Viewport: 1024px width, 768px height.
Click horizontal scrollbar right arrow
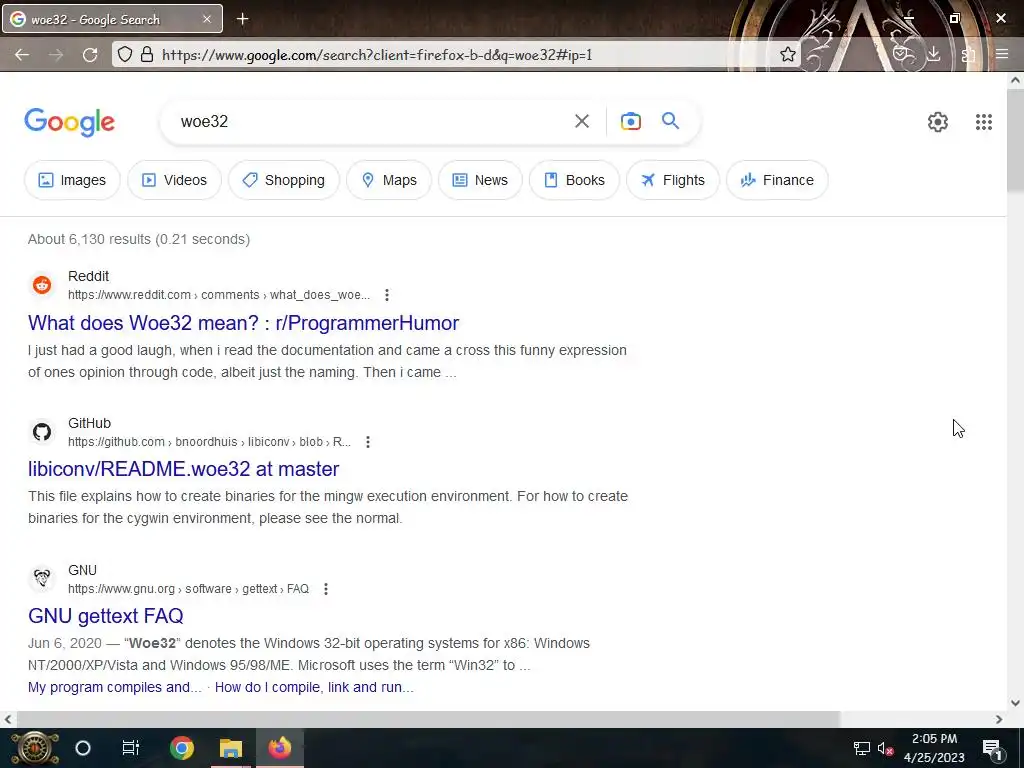(x=999, y=719)
